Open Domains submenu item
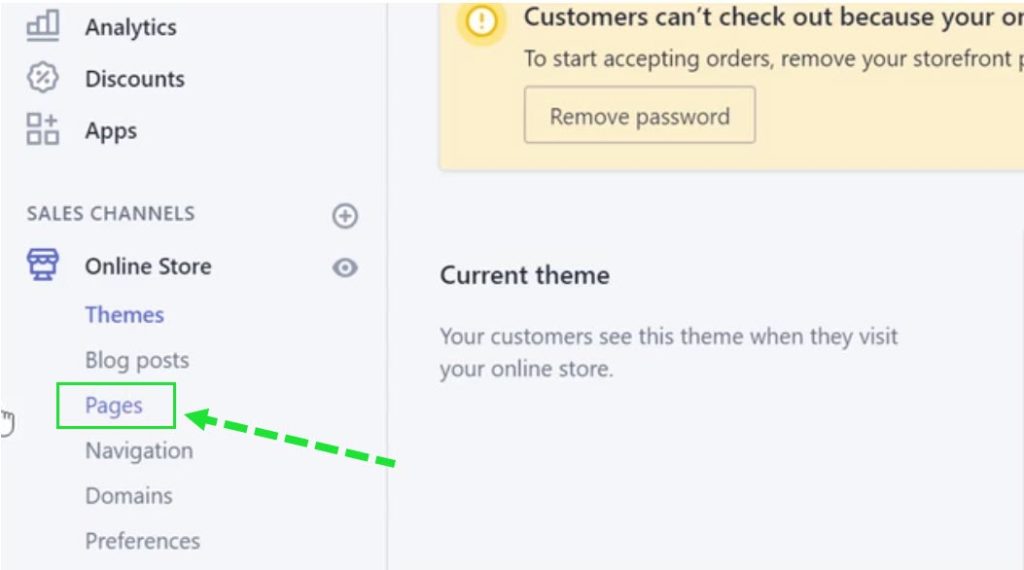The width and height of the screenshot is (1024, 570). click(129, 496)
